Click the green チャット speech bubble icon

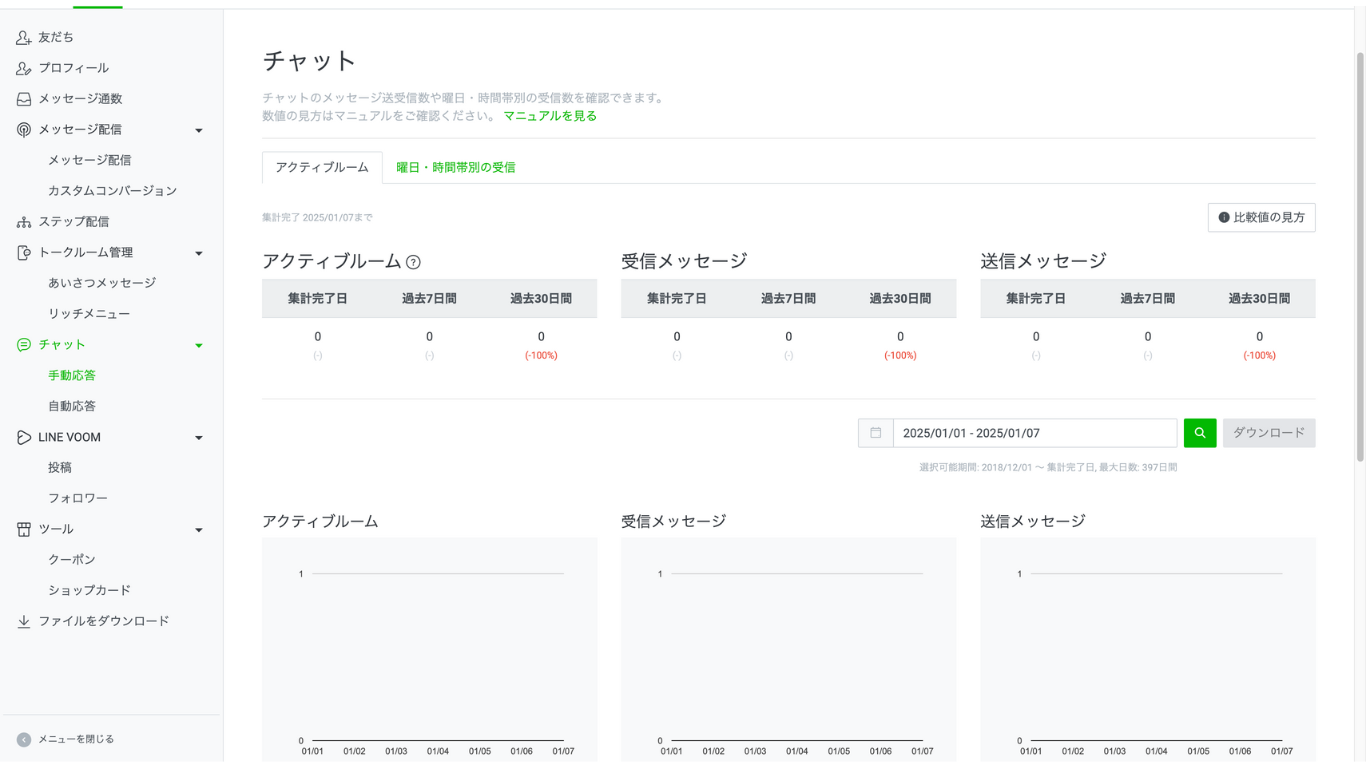pos(24,345)
